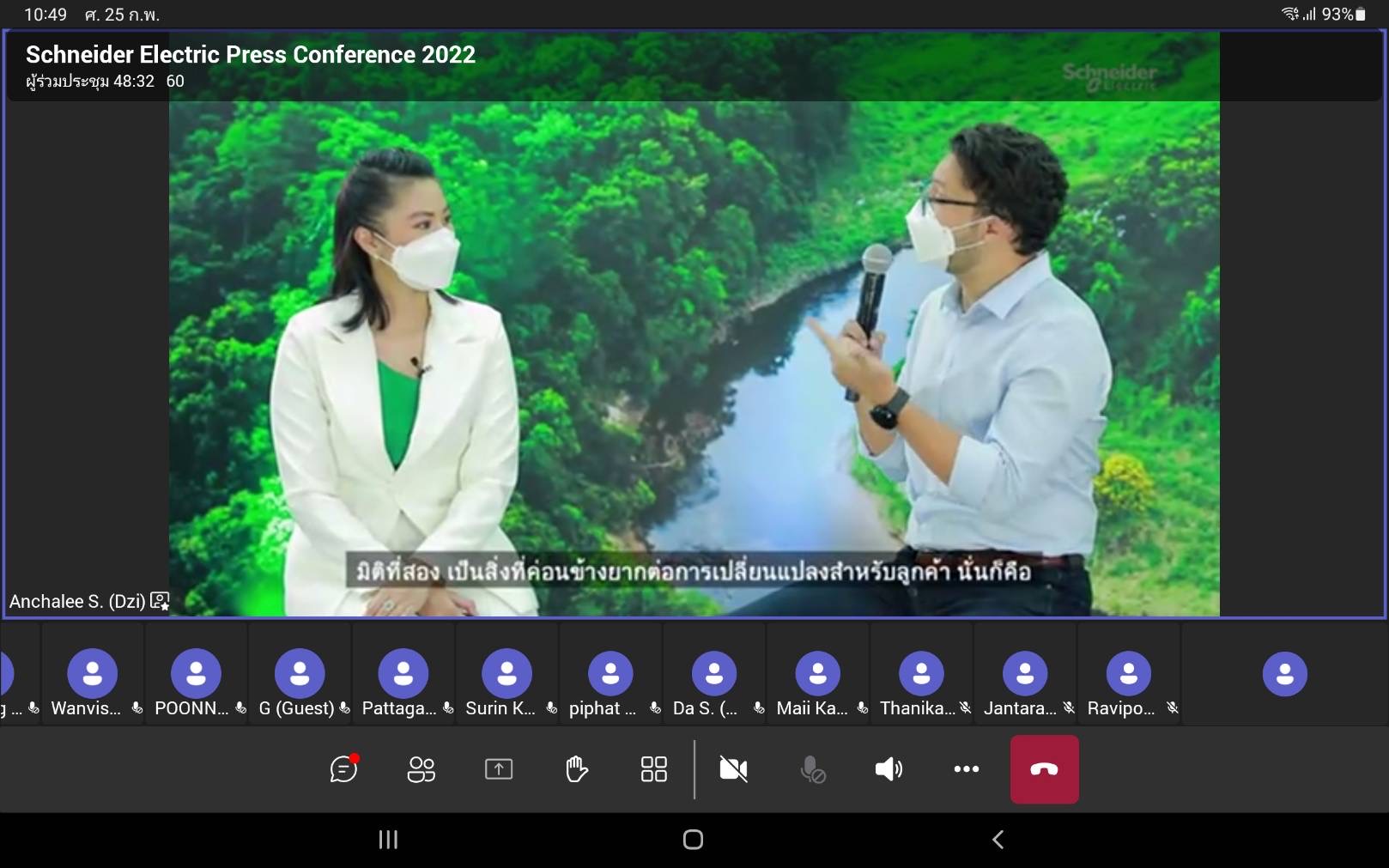Viewport: 1389px width, 868px height.
Task: Tap the muted mic icon next to Thanika
Action: tap(966, 708)
